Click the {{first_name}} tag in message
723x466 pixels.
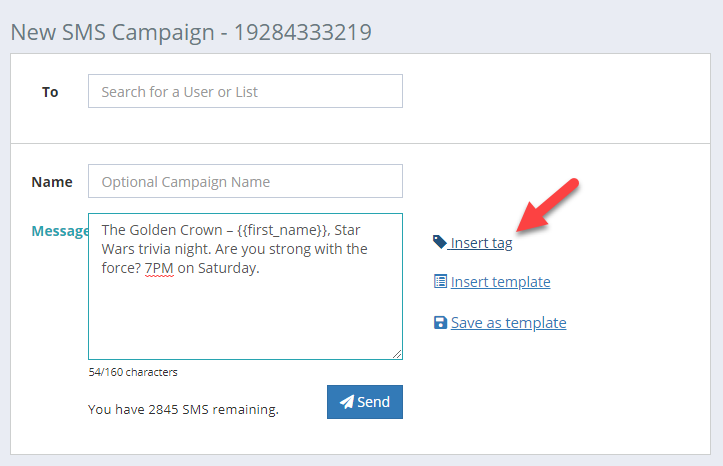[x=284, y=230]
